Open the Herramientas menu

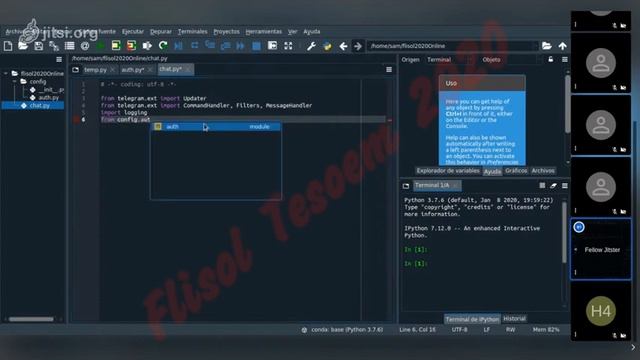click(x=264, y=31)
